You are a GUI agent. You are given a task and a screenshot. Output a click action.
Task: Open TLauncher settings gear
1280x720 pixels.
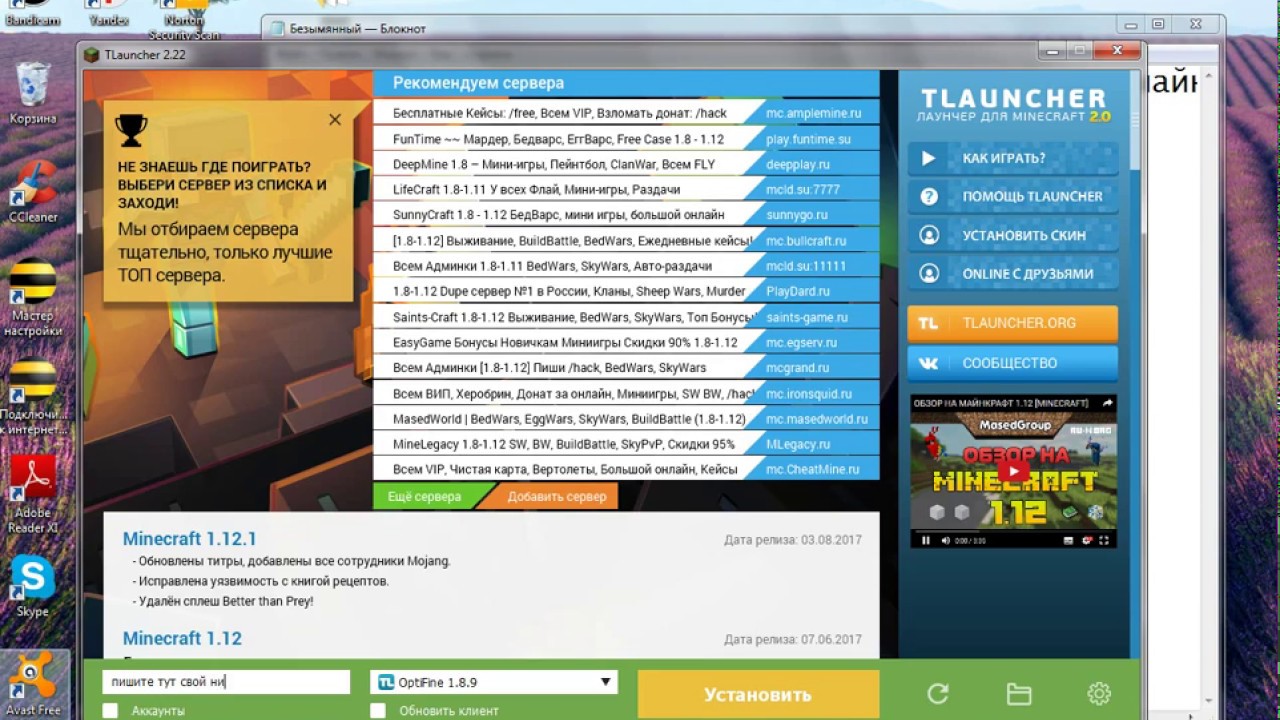point(1099,694)
